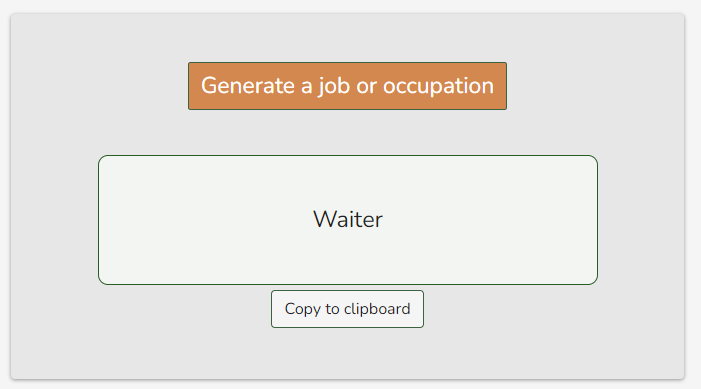Click the Generate a job or occupation button

[x=347, y=86]
